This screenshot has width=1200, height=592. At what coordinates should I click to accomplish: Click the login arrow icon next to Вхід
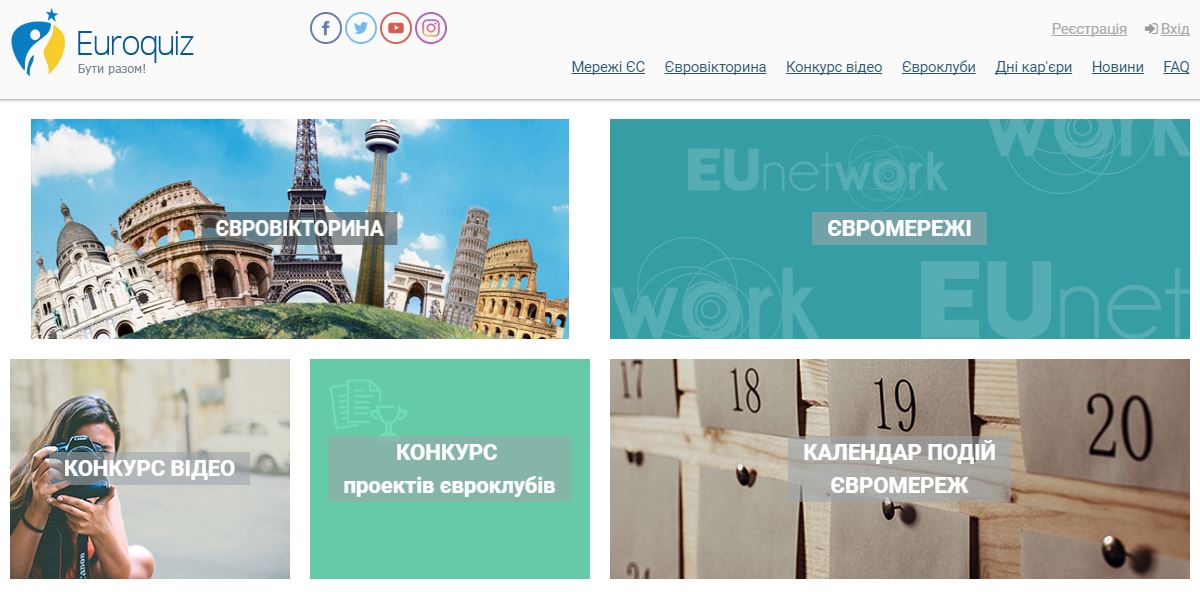click(x=1151, y=29)
